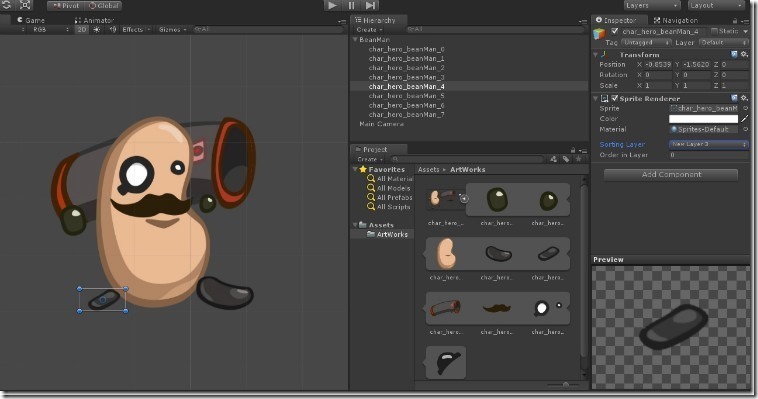The height and width of the screenshot is (399, 758).
Task: Click the Play button in the toolbar
Action: (332, 5)
